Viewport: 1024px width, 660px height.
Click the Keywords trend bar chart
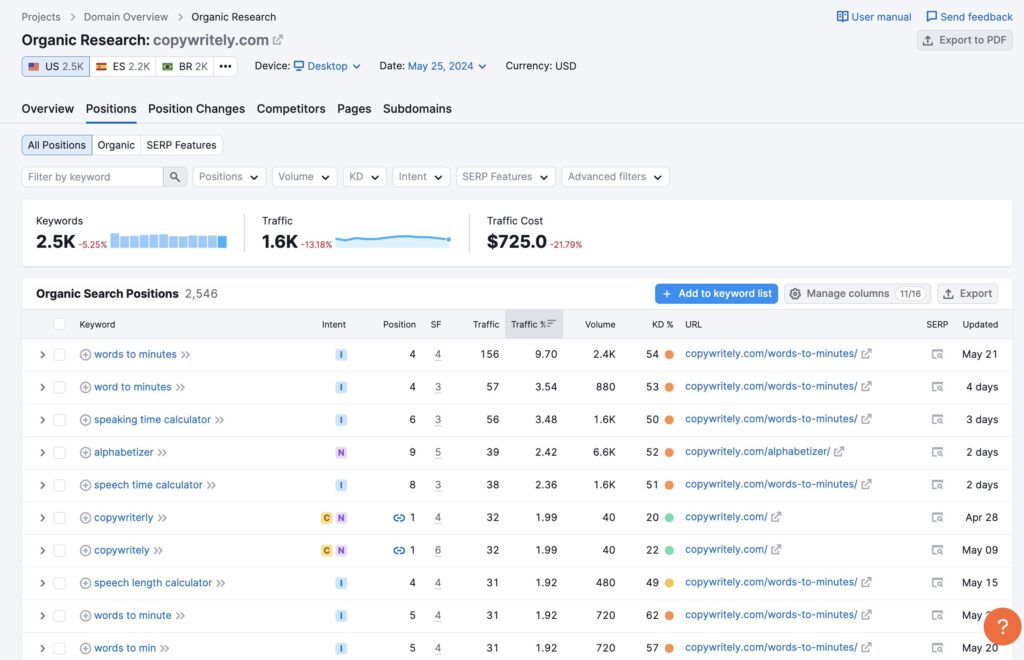pyautogui.click(x=168, y=241)
